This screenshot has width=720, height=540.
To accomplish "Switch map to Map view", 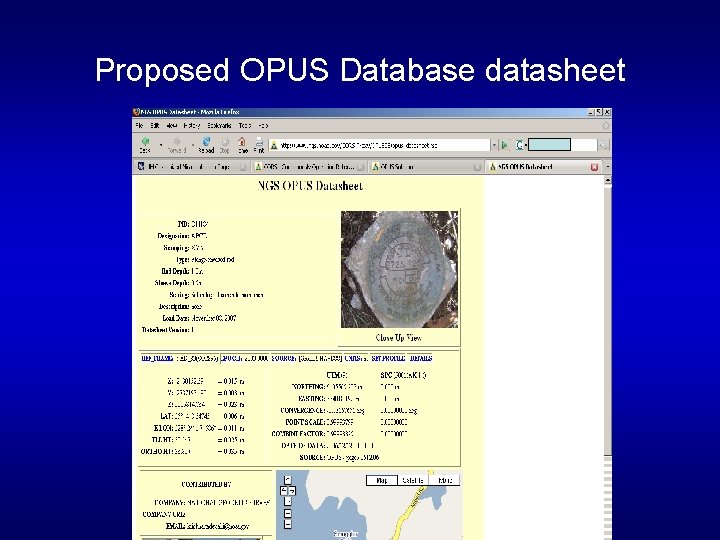I will [x=382, y=480].
